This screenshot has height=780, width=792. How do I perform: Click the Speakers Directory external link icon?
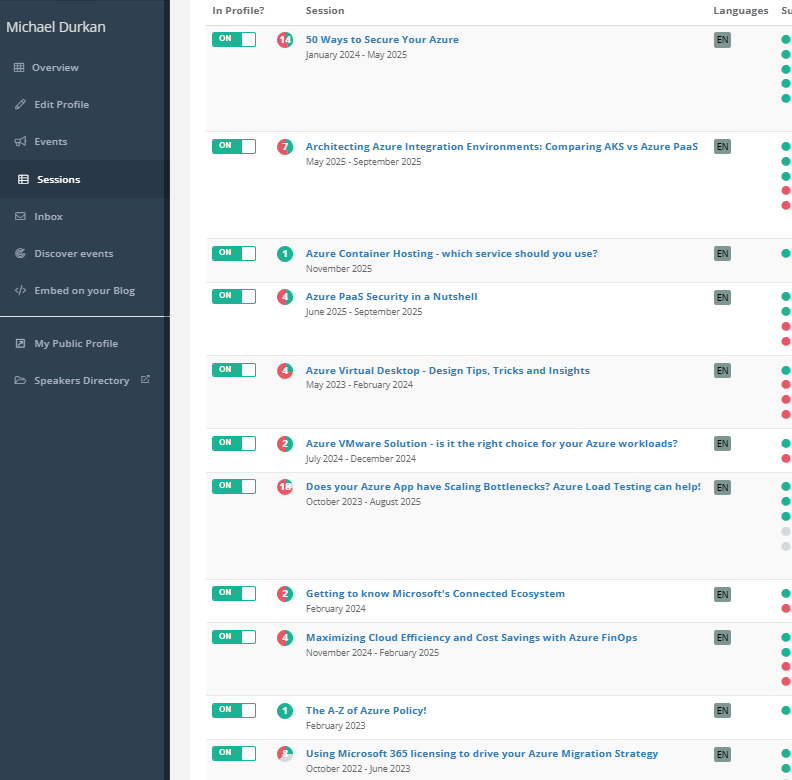pyautogui.click(x=145, y=380)
